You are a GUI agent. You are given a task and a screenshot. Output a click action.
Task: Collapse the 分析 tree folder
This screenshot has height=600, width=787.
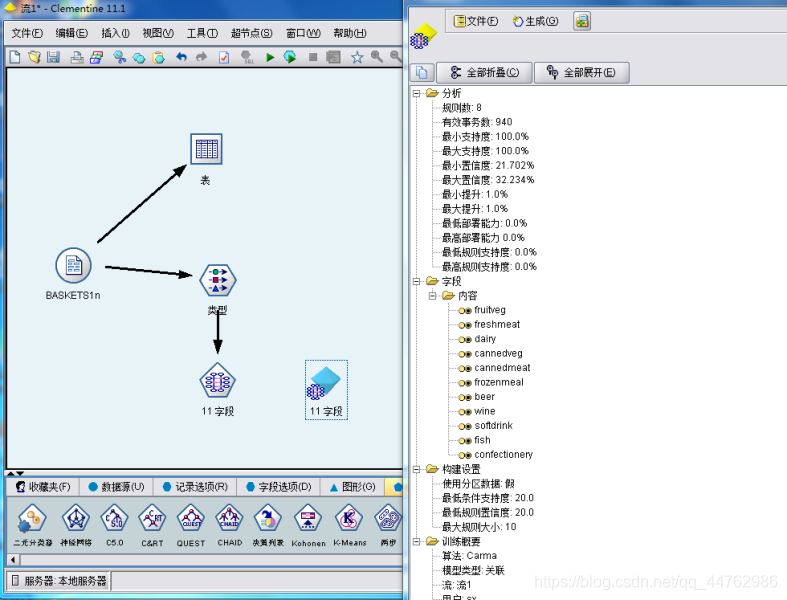point(416,93)
